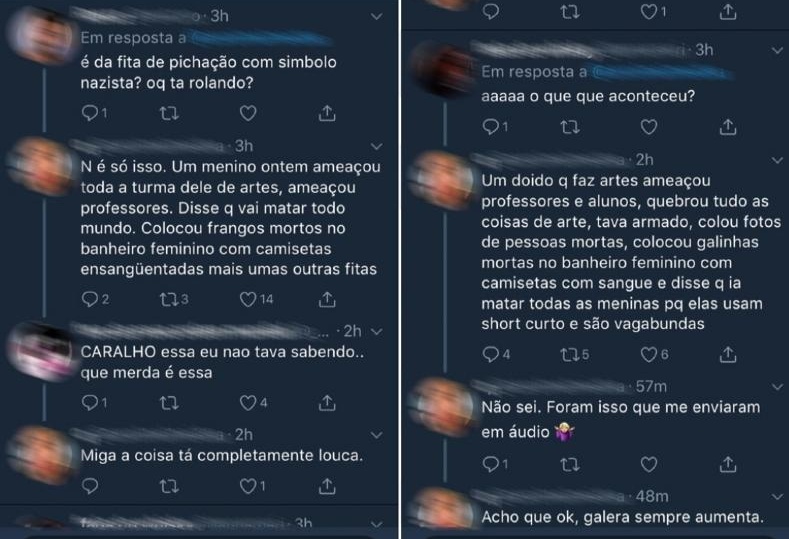Toggle like on the tweet with 14 likes

(x=256, y=300)
